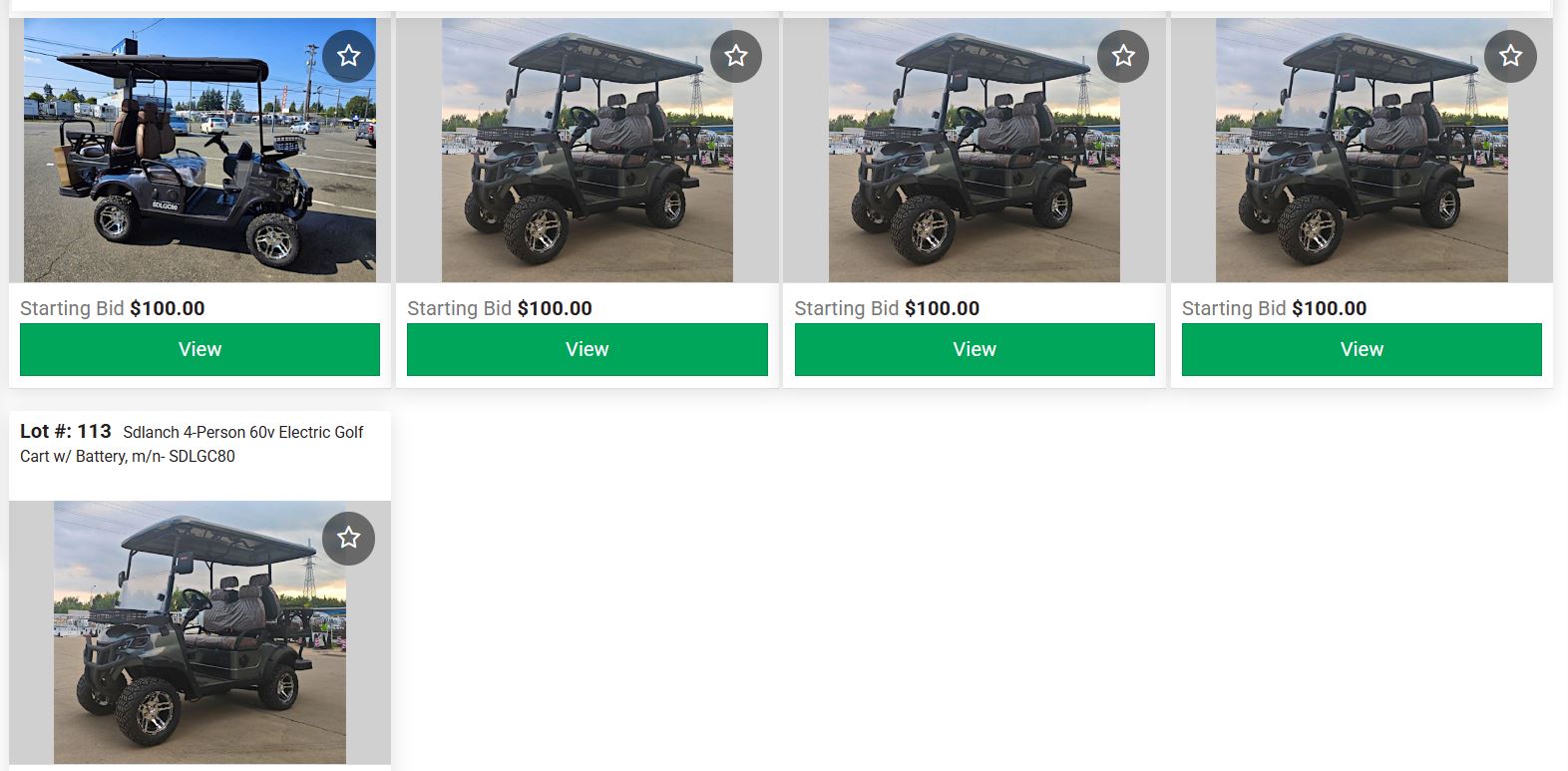This screenshot has width=1568, height=771.
Task: Open third listing's golf cart photo
Action: tap(975, 150)
